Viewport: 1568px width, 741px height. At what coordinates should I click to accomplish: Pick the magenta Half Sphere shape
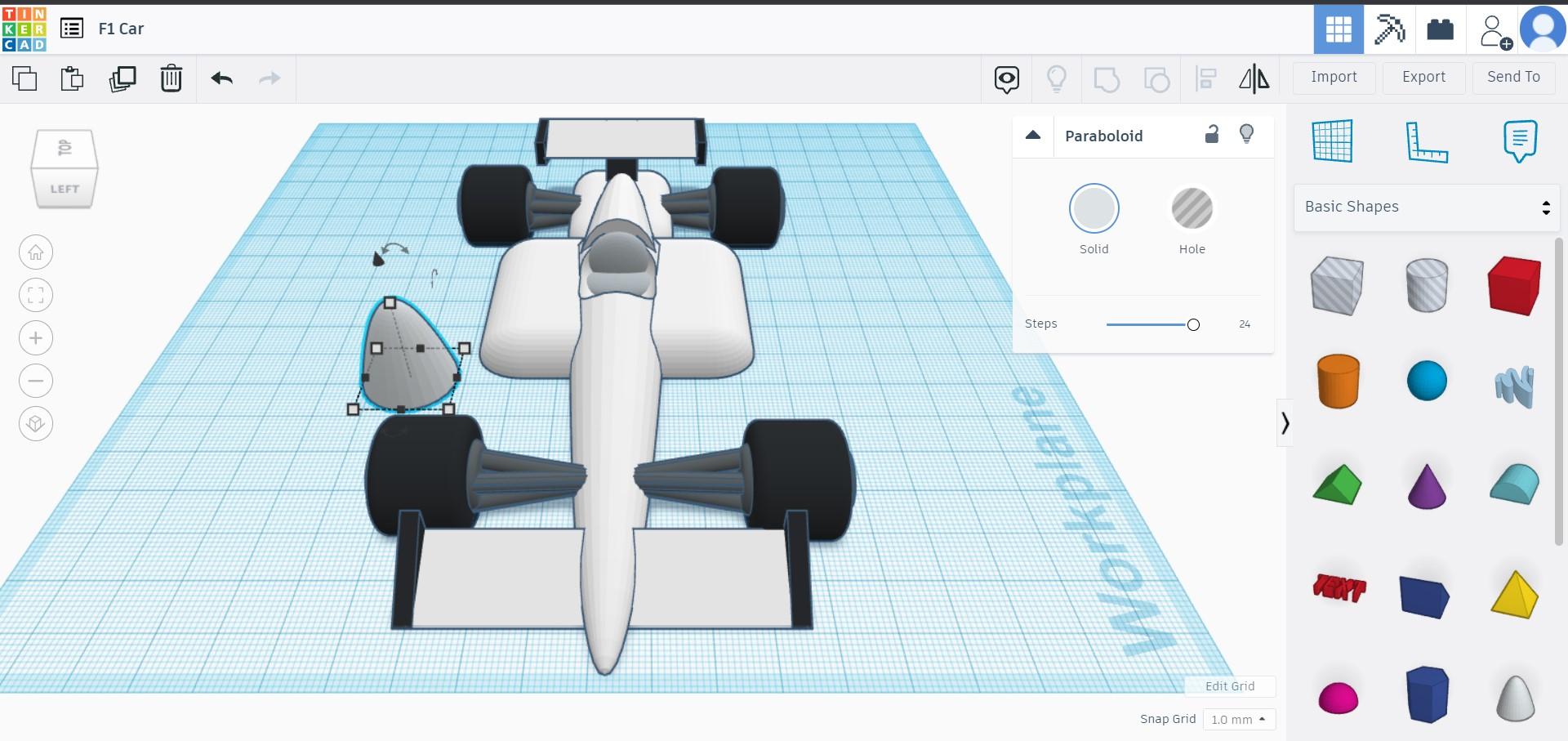click(1338, 698)
